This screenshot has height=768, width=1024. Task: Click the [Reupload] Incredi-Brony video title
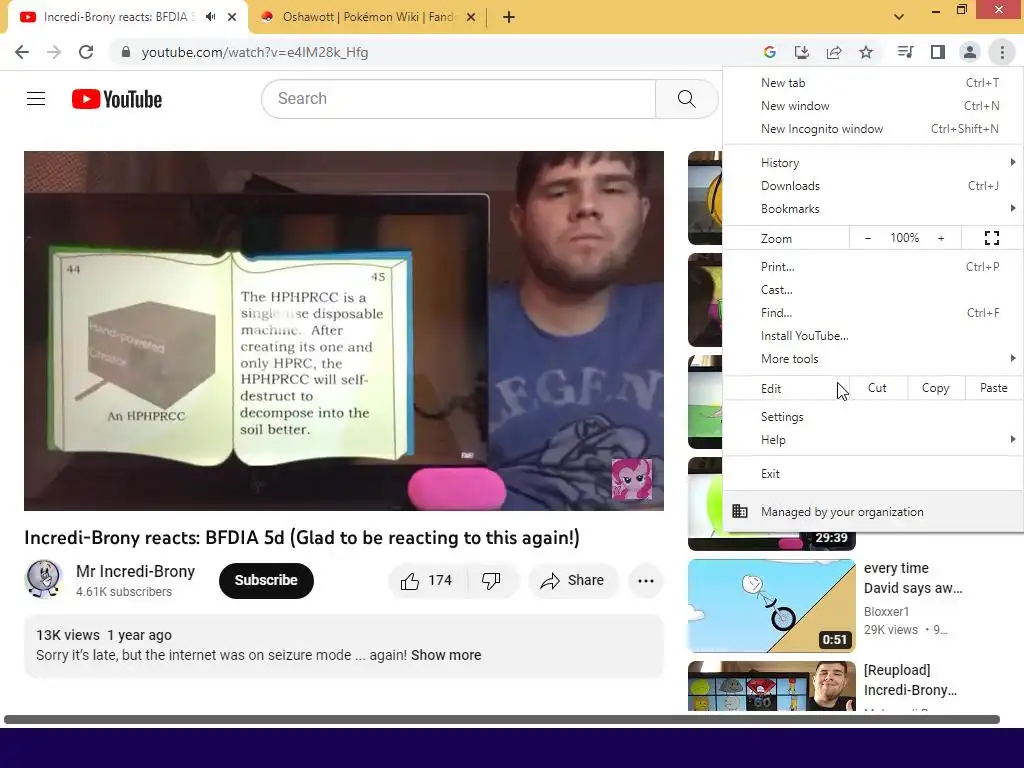click(910, 680)
